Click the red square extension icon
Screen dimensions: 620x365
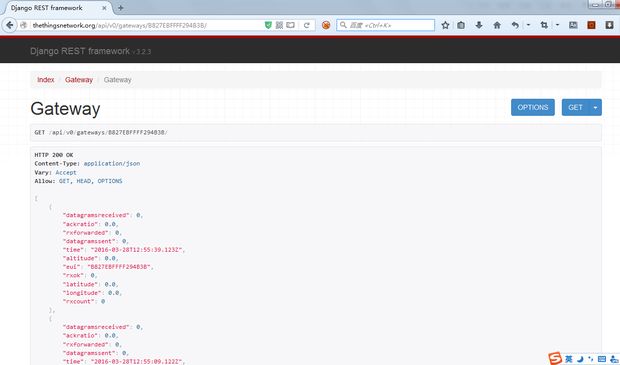click(x=591, y=25)
